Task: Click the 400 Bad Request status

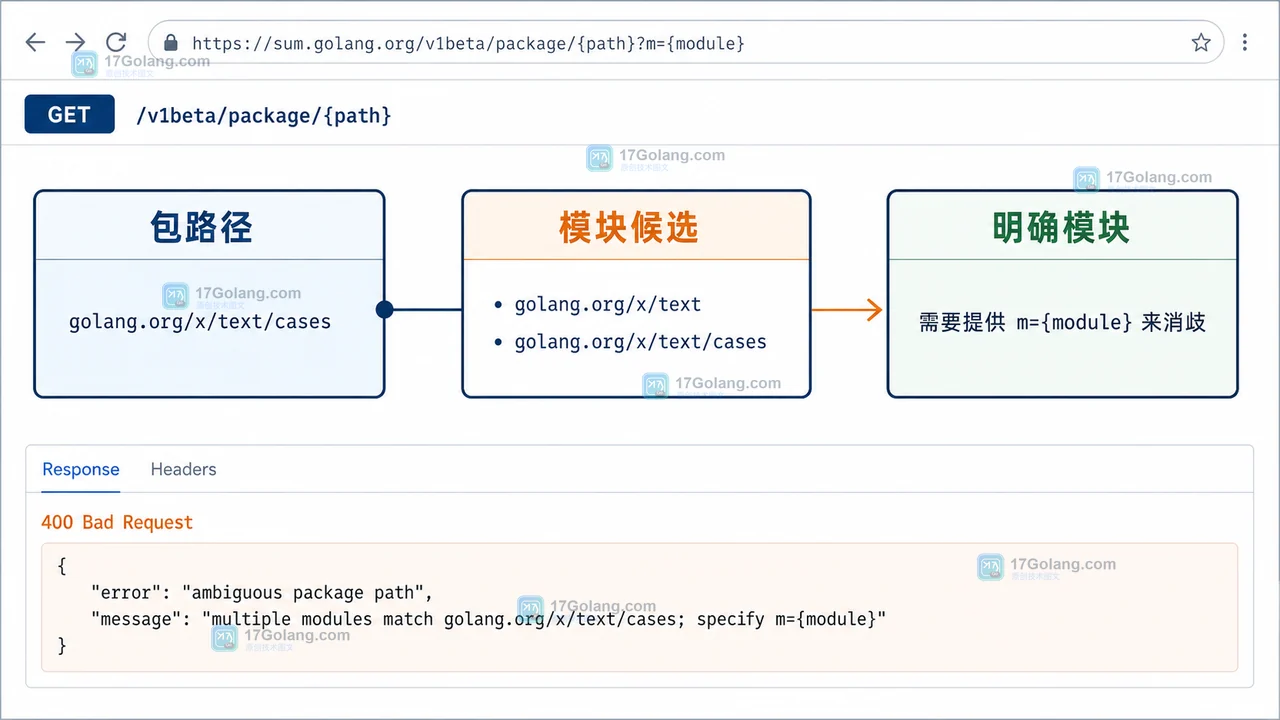Action: [117, 522]
